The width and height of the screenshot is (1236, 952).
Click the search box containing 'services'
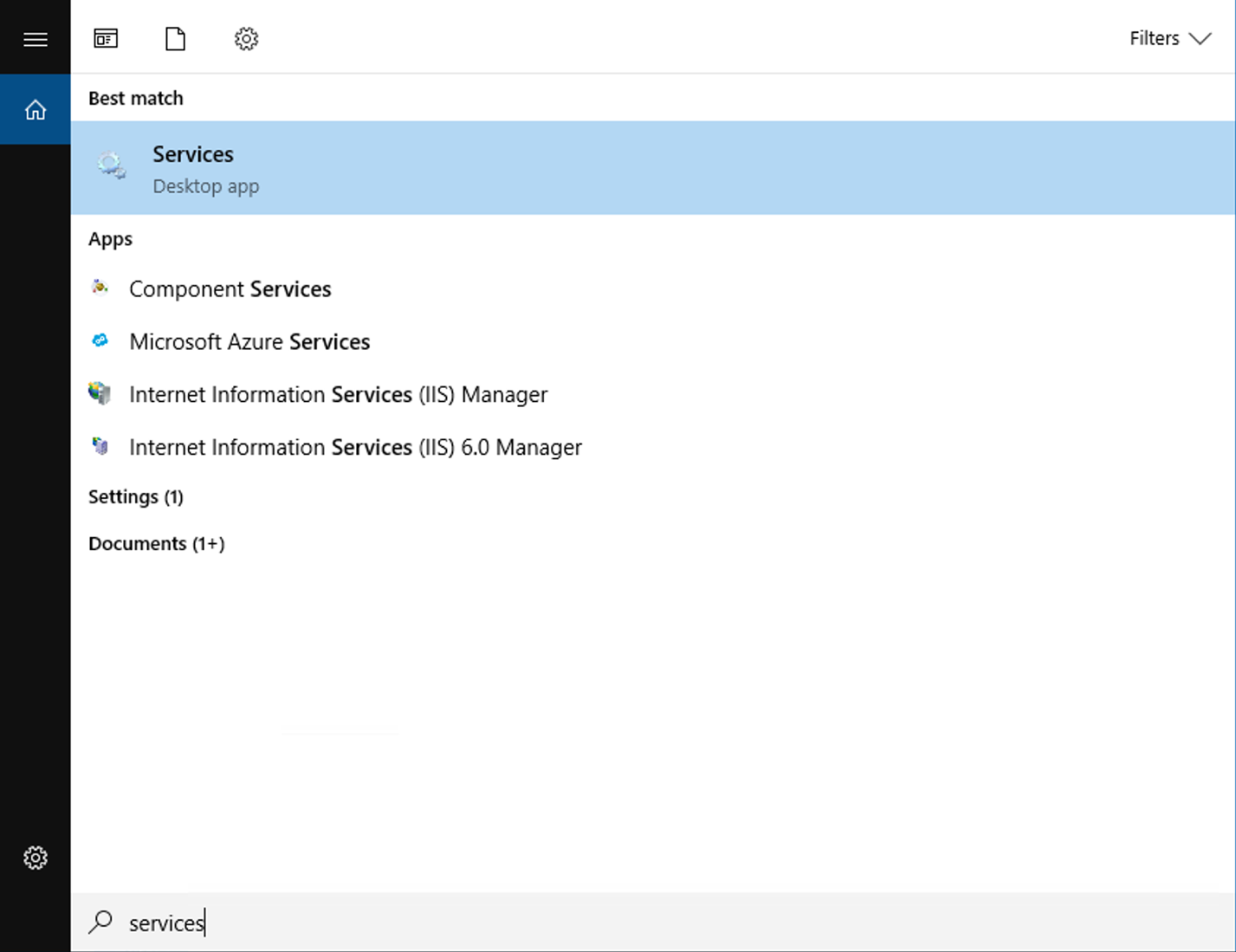click(x=653, y=923)
